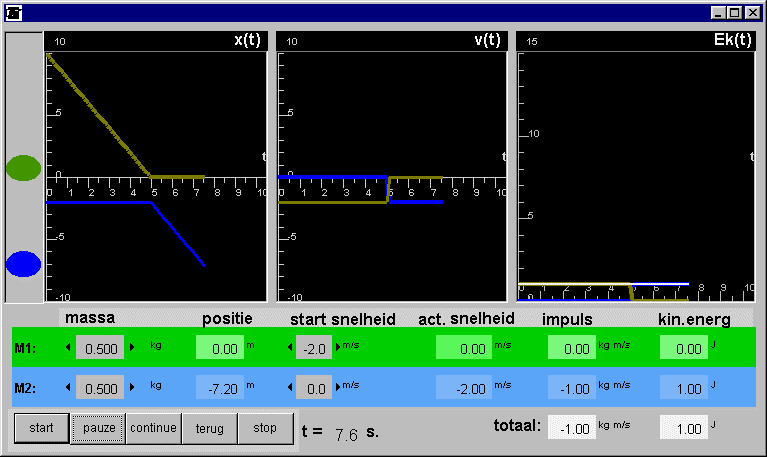Lower M2 start snelheid with left arrow

(x=290, y=387)
